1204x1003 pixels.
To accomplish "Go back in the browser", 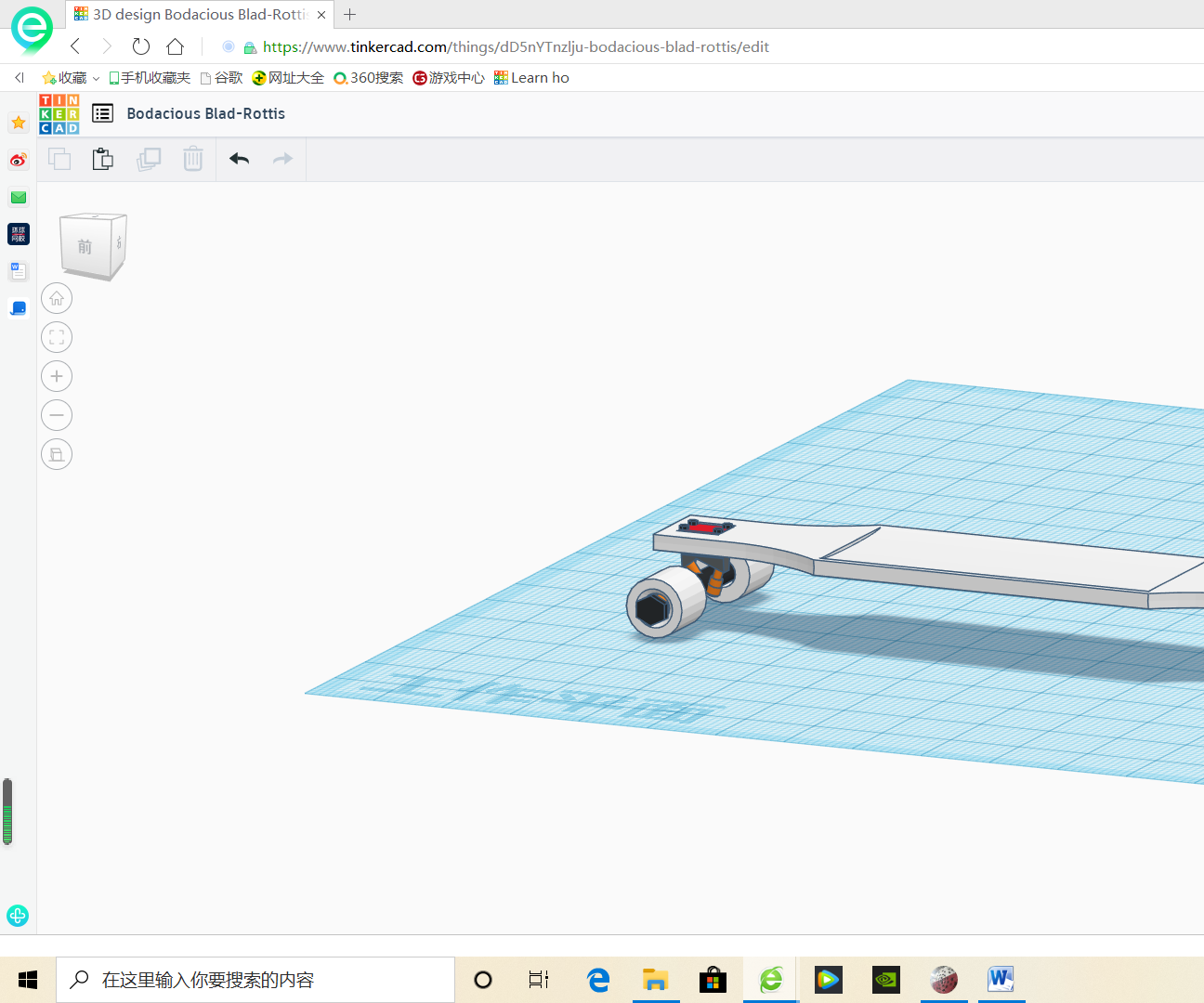I will tap(76, 46).
